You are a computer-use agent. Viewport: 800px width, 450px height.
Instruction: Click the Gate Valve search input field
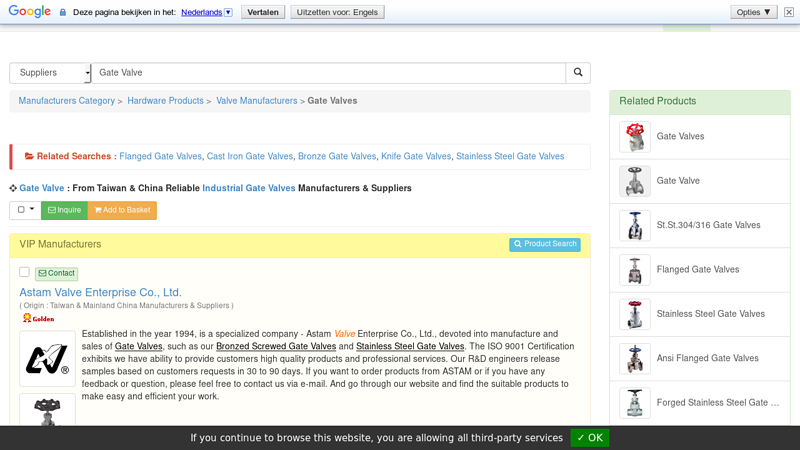tap(329, 72)
